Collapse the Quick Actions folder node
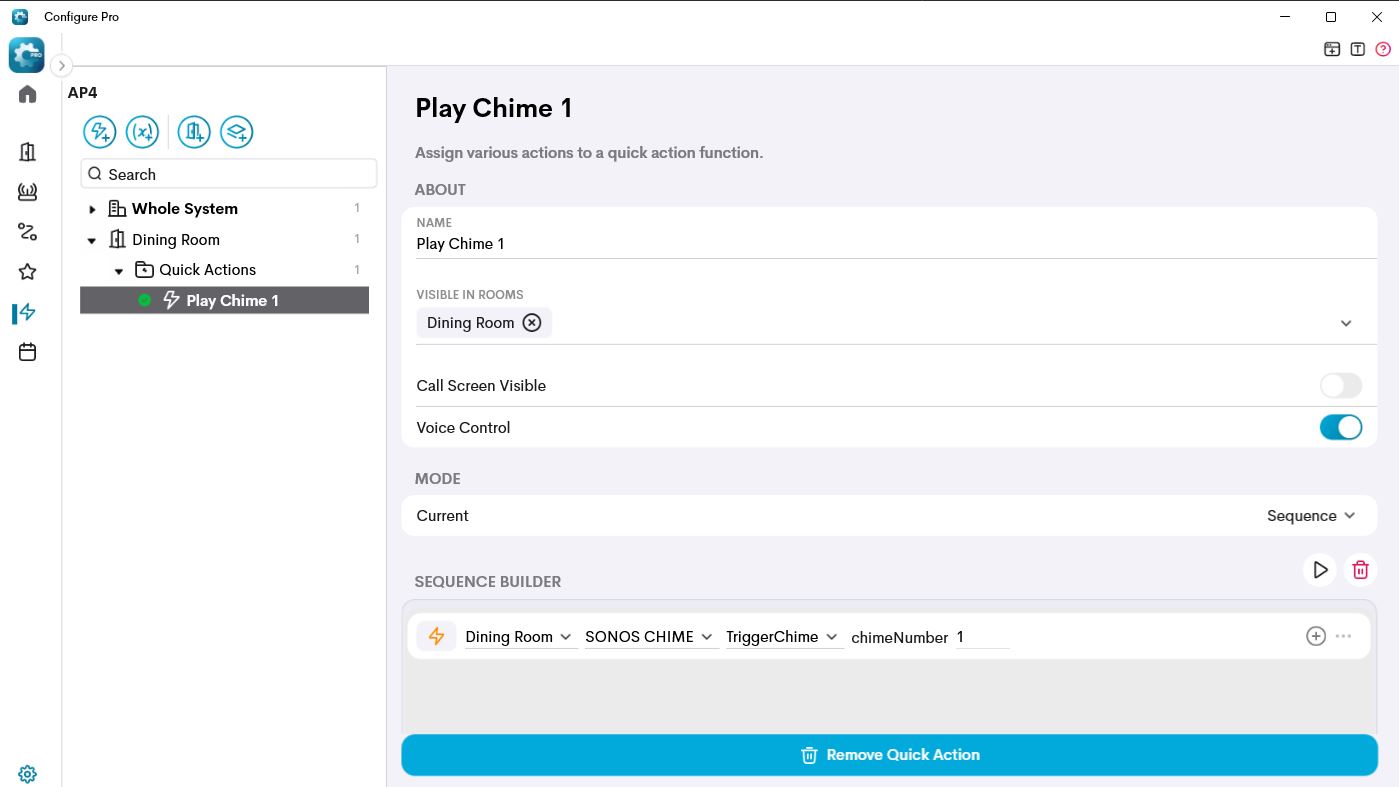 click(x=119, y=271)
